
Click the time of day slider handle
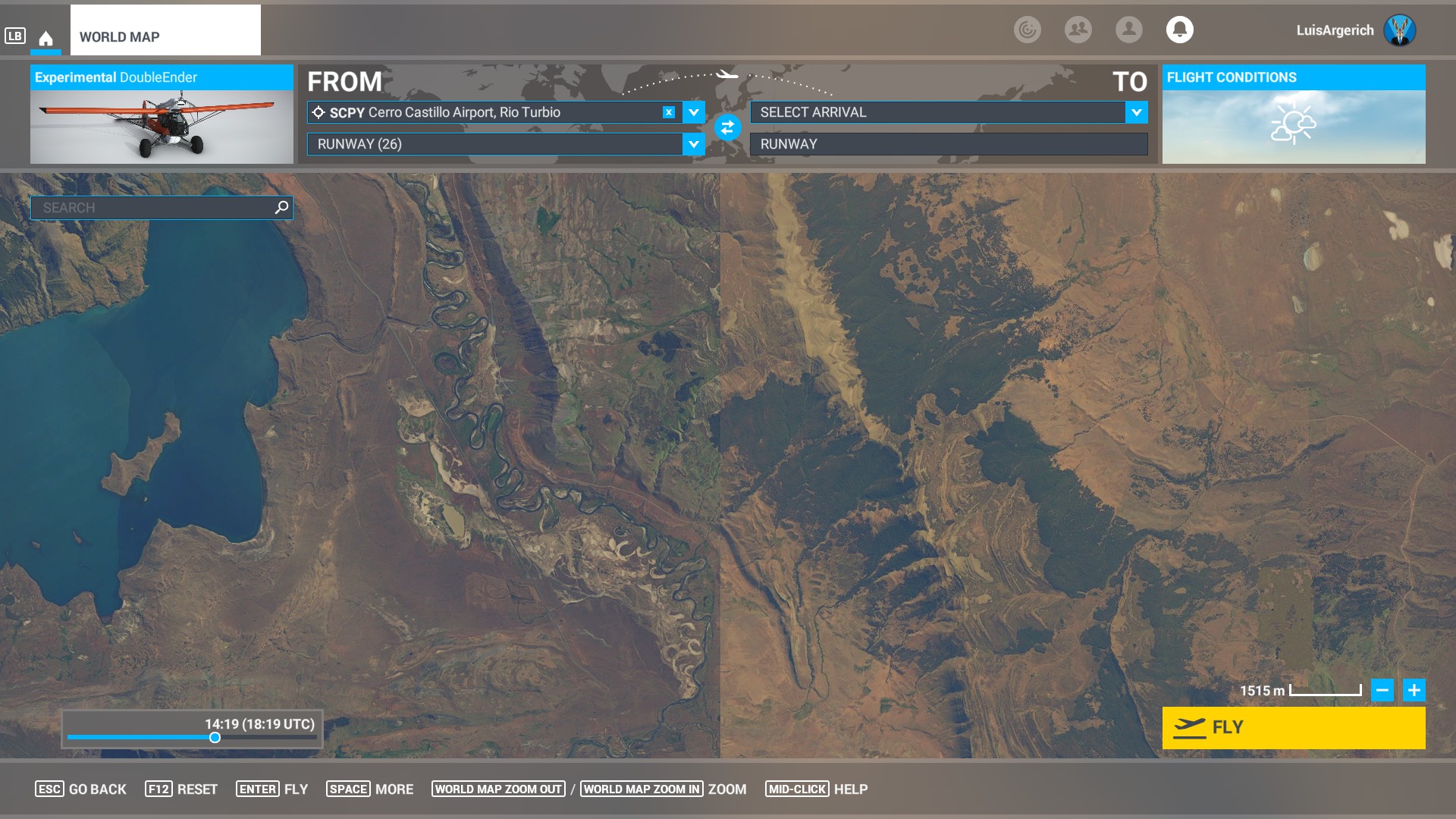215,737
